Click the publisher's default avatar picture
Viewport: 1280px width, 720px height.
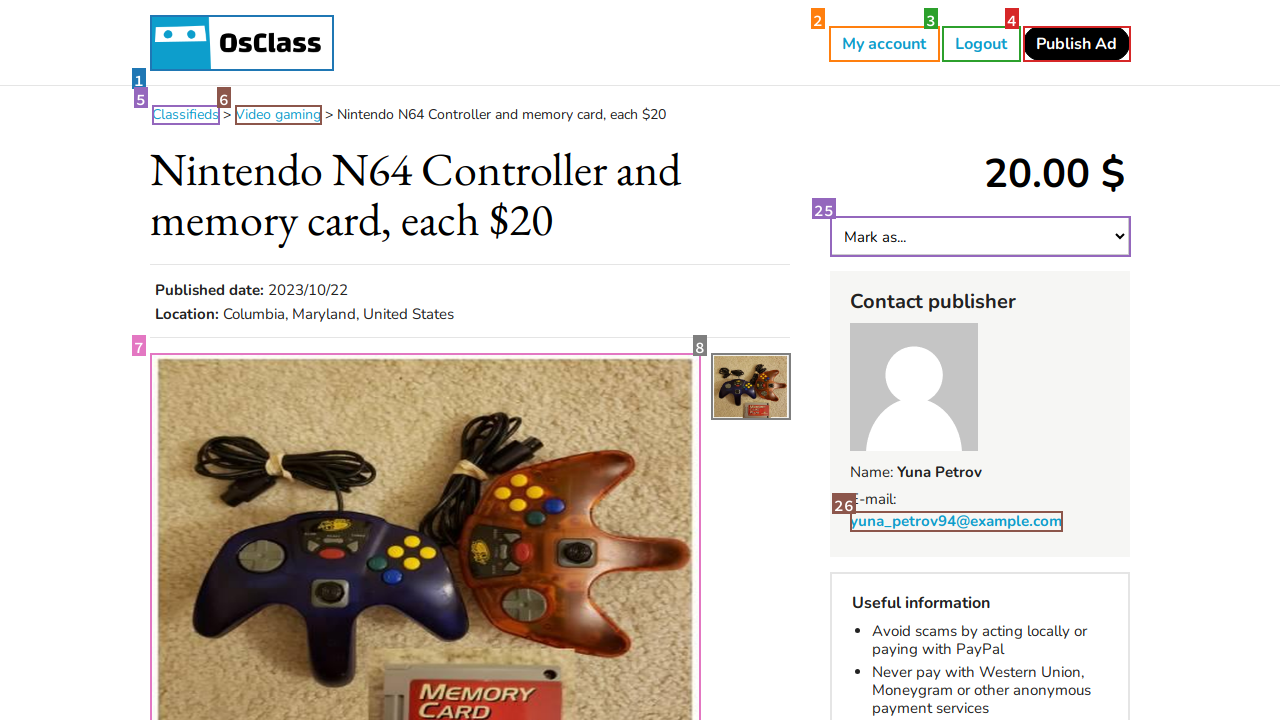pos(914,387)
